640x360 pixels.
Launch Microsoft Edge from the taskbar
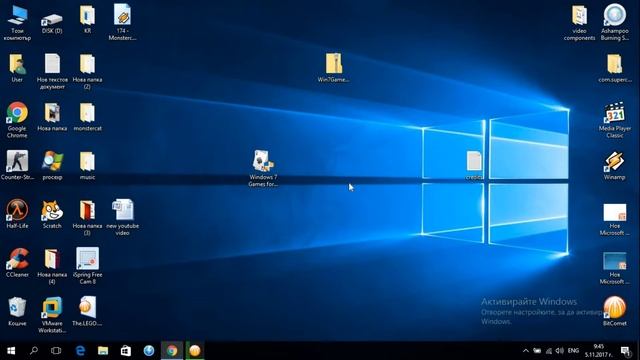80,351
